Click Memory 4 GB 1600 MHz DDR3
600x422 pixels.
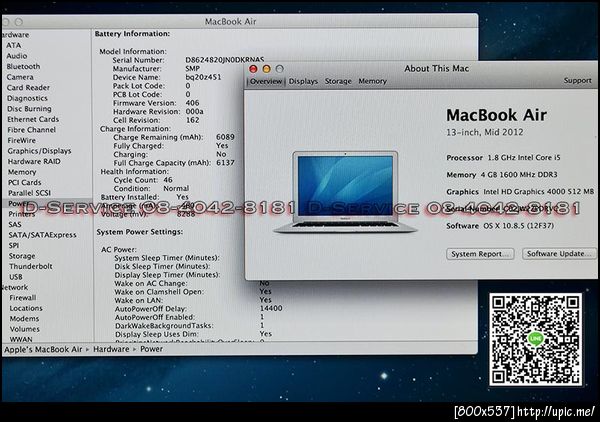tap(502, 175)
